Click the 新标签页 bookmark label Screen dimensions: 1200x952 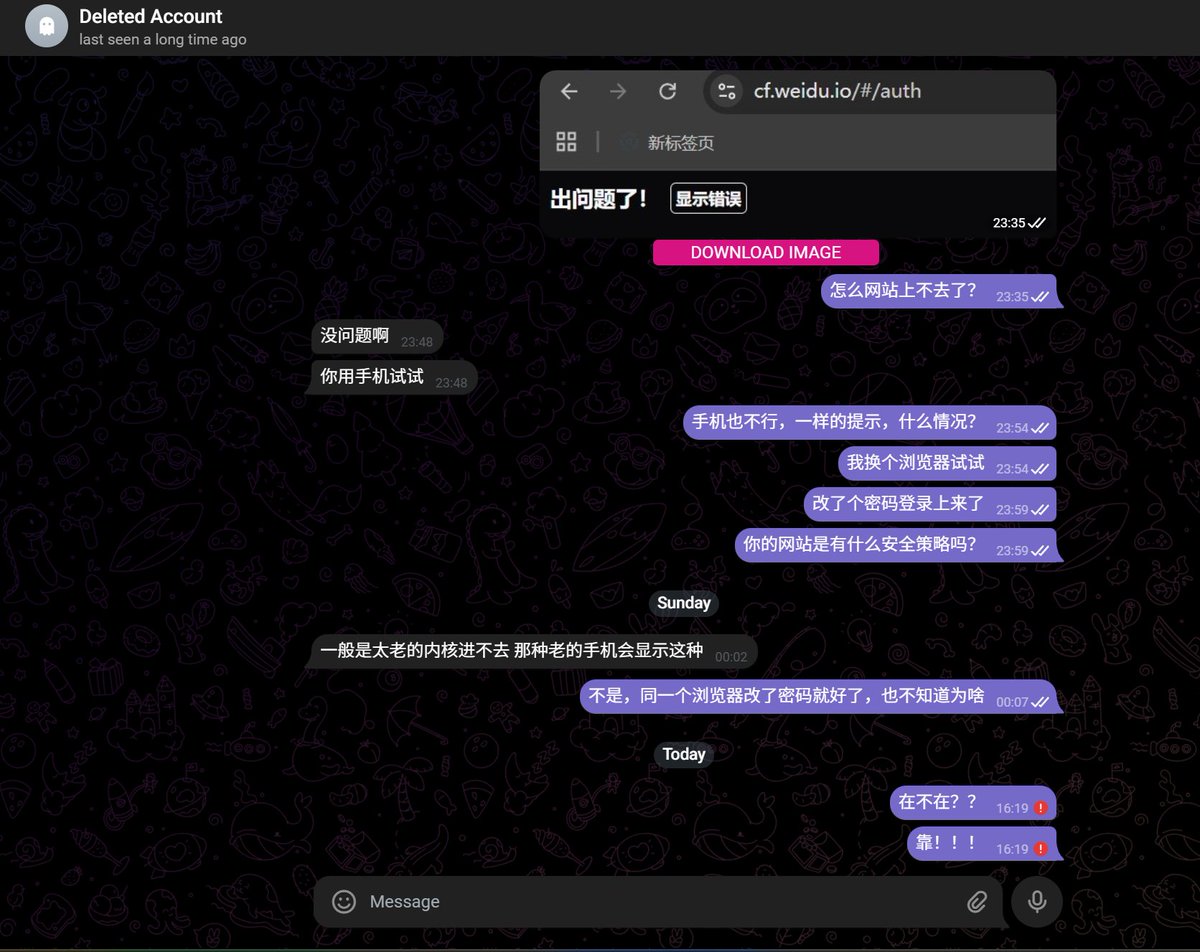pos(680,143)
